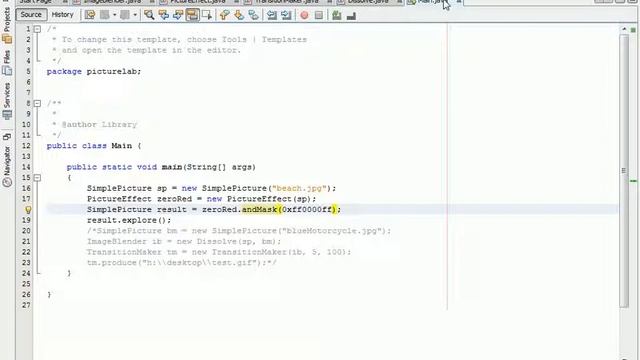Find the next occurrence

[178, 15]
